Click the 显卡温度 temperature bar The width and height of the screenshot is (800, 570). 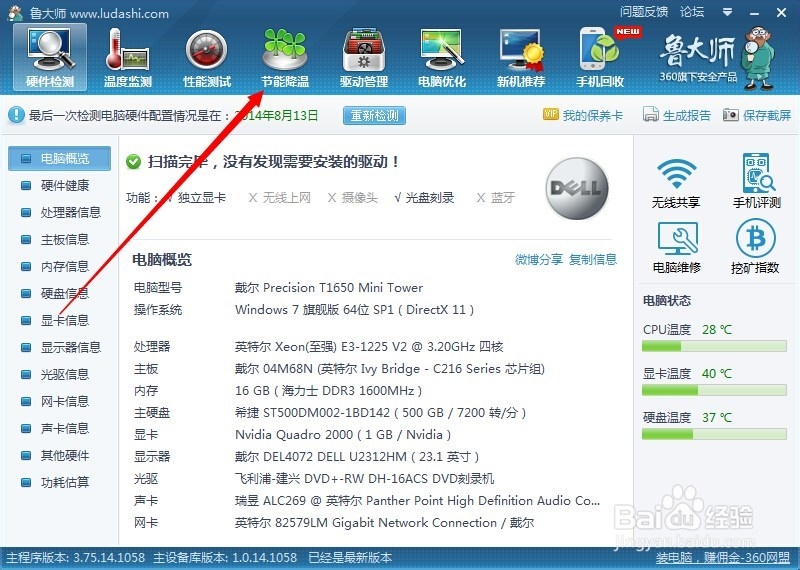point(714,391)
